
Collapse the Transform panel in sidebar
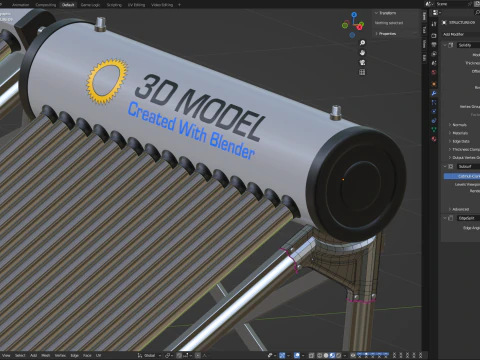tap(387, 13)
